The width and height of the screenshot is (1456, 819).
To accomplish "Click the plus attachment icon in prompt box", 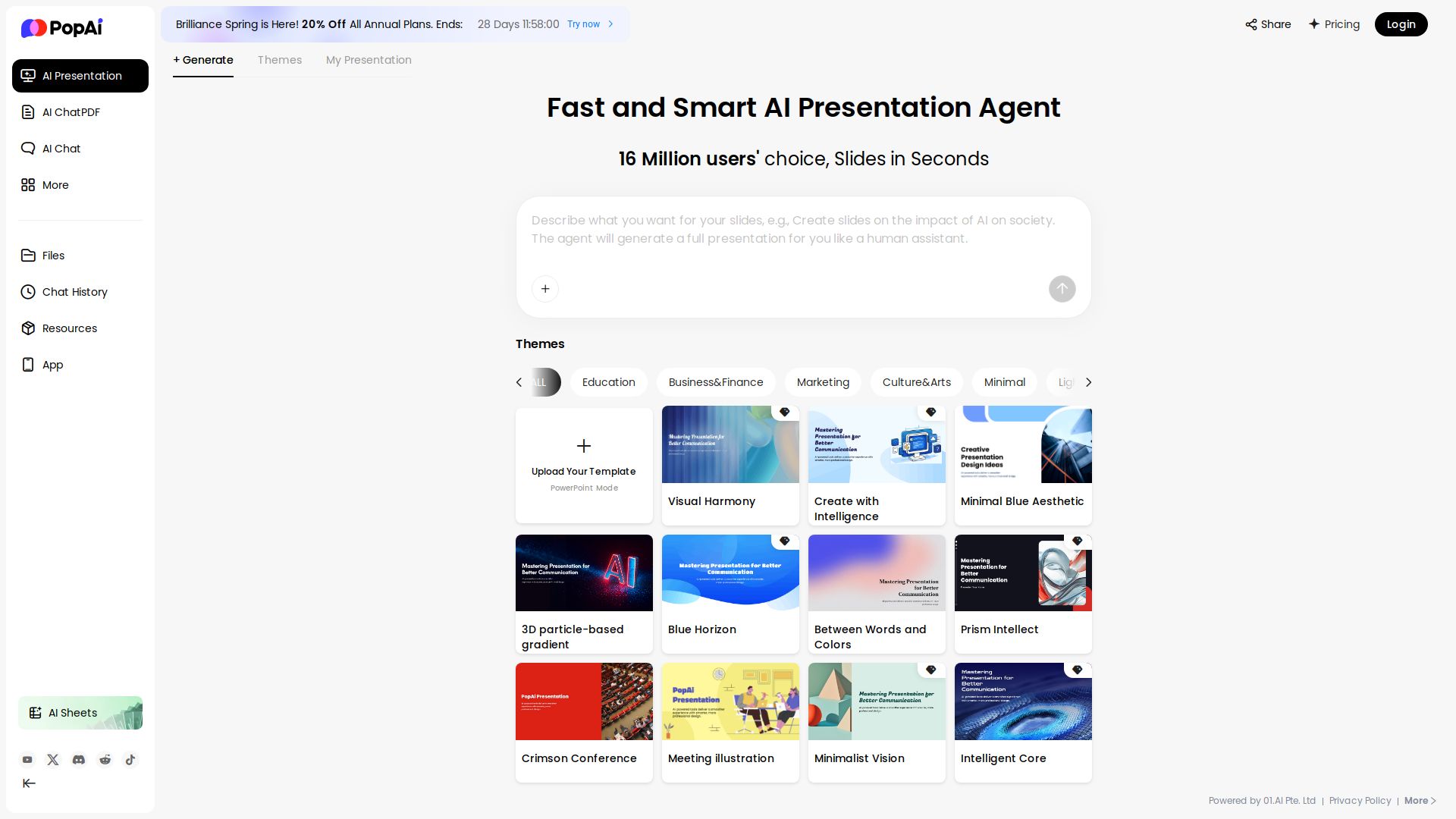I will (545, 289).
